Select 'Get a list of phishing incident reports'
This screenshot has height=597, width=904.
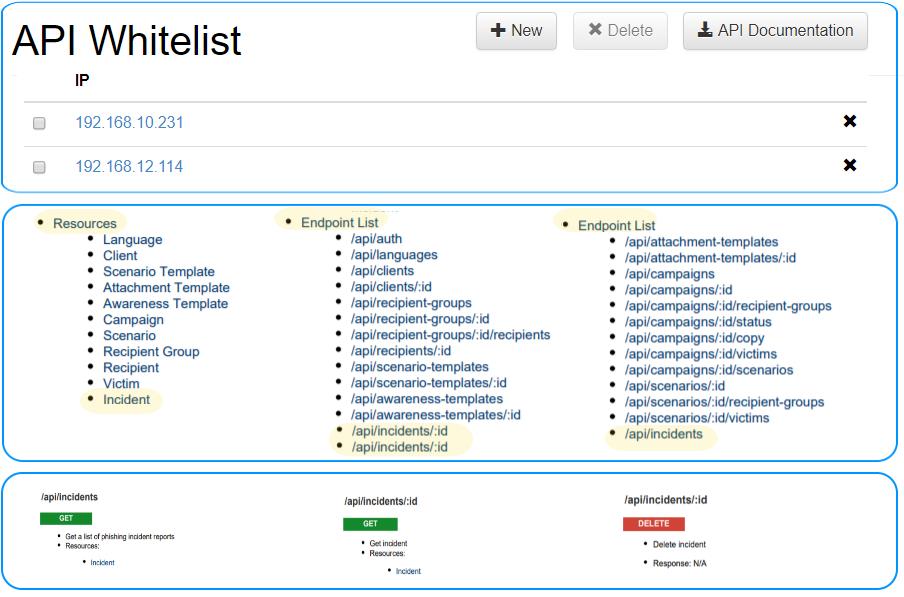point(120,536)
